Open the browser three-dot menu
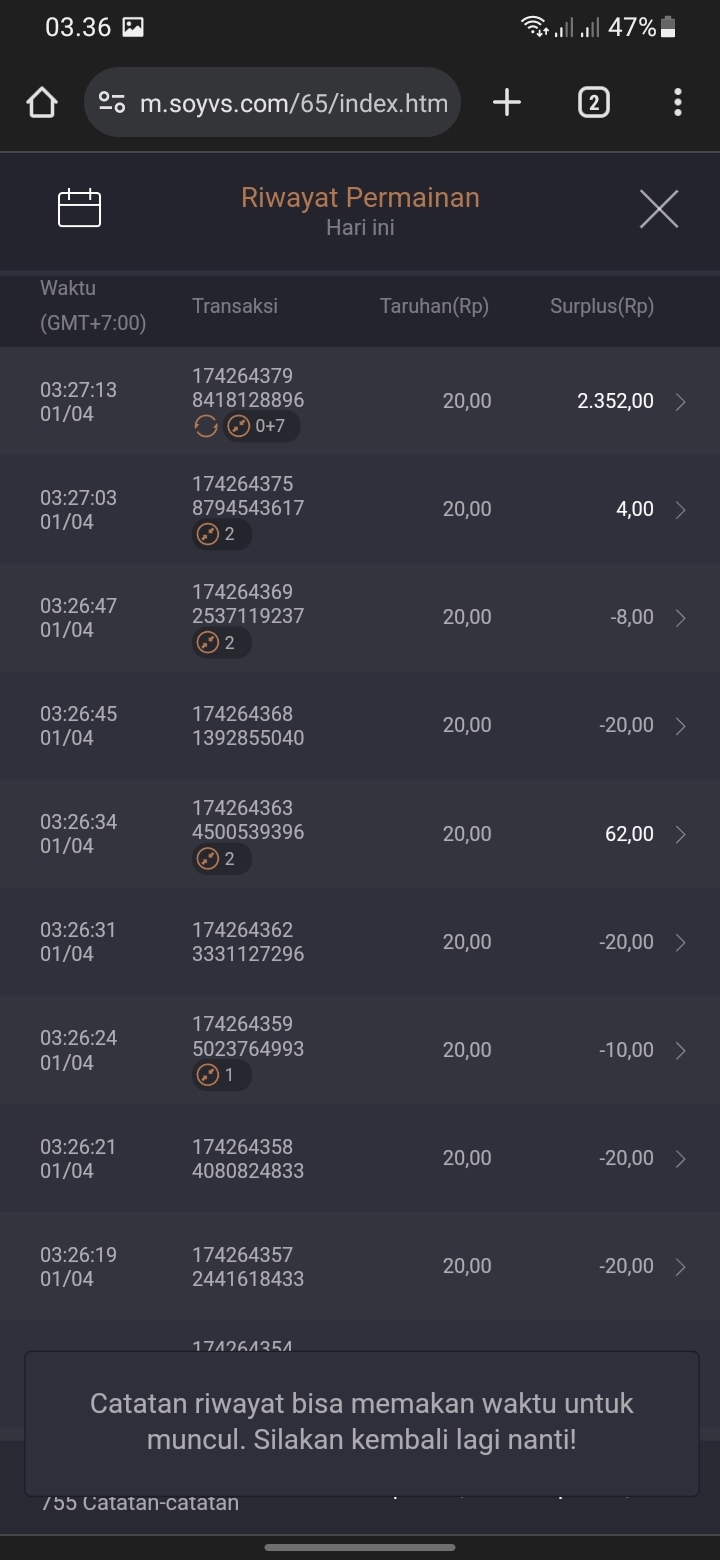 click(x=678, y=102)
